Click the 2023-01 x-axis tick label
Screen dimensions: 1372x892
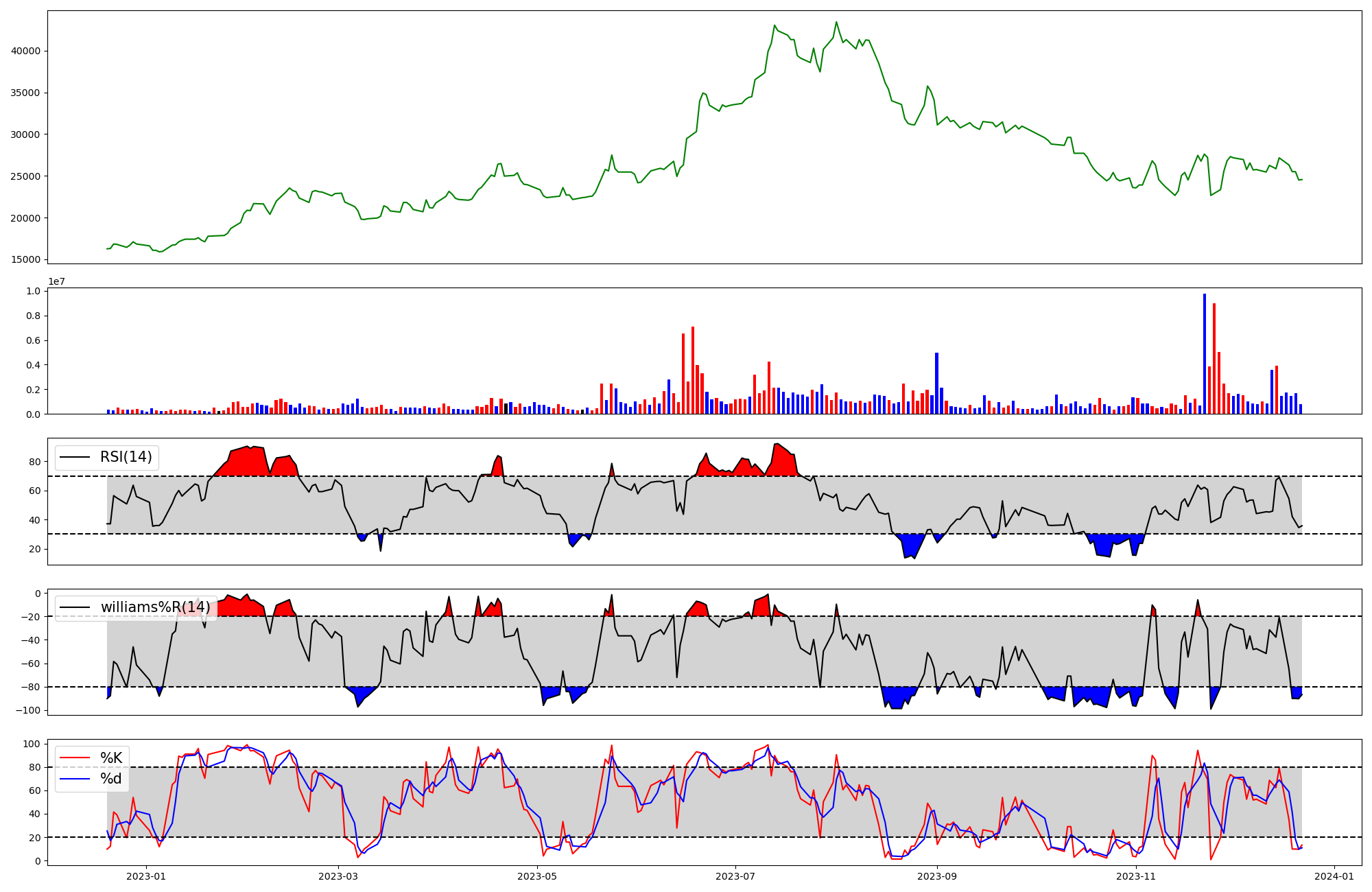[146, 876]
